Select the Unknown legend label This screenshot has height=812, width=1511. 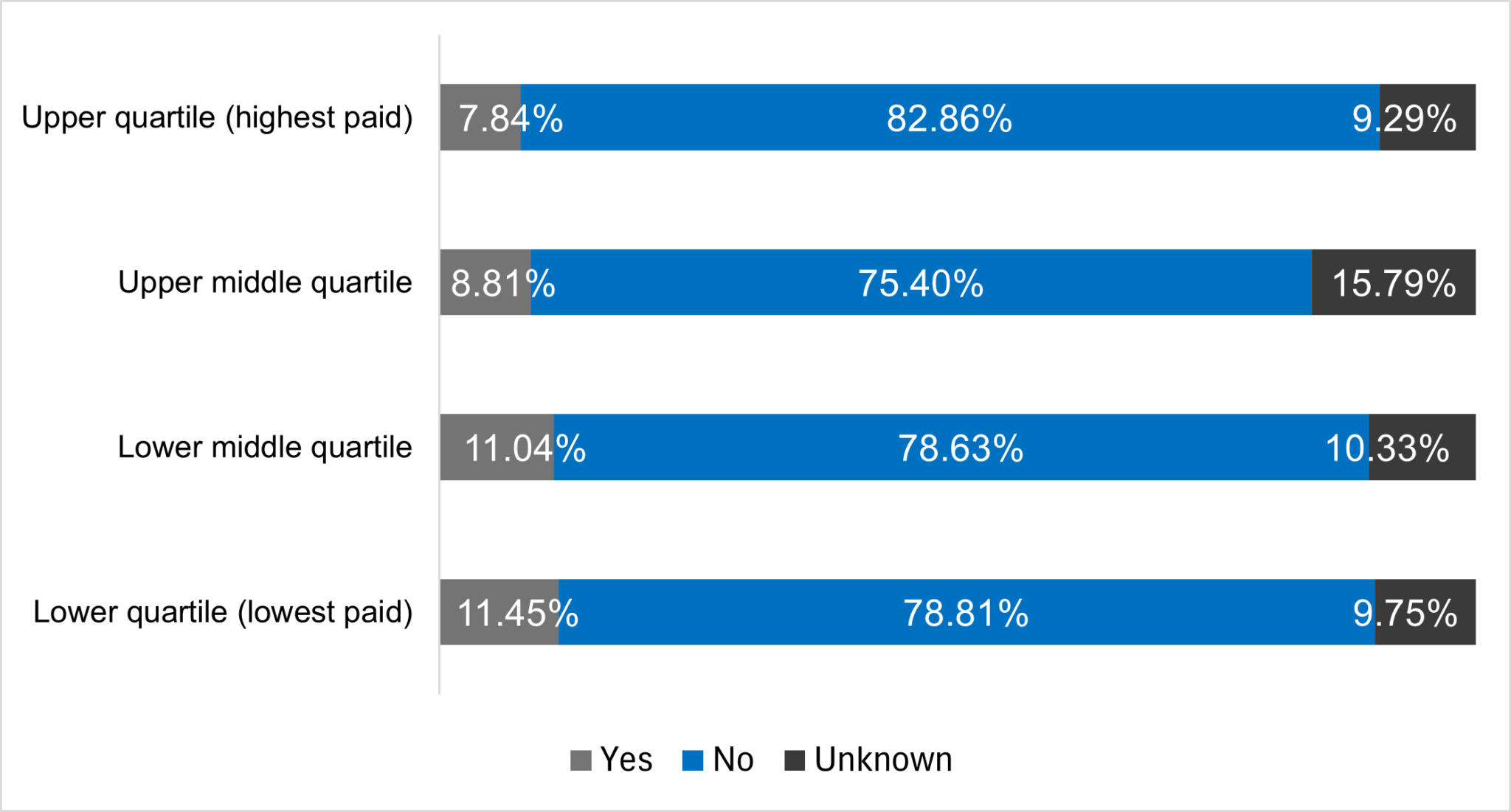[x=883, y=760]
